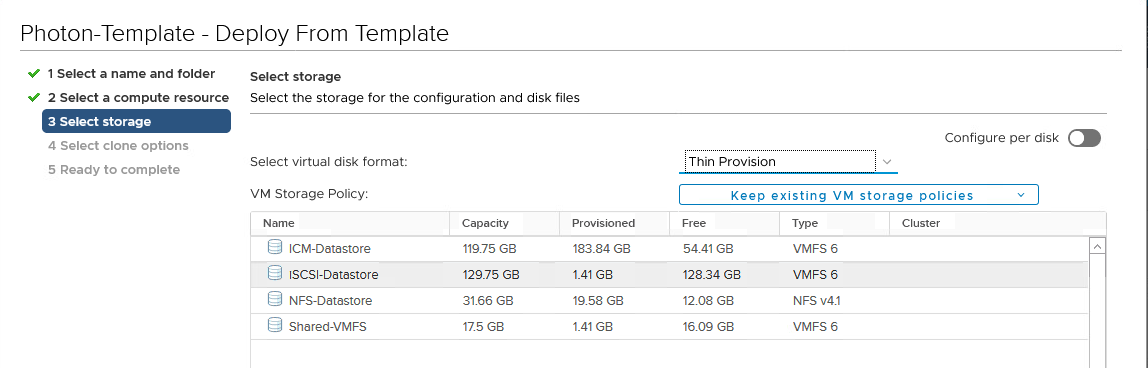Go to step 2 Select a compute resource

tap(138, 97)
